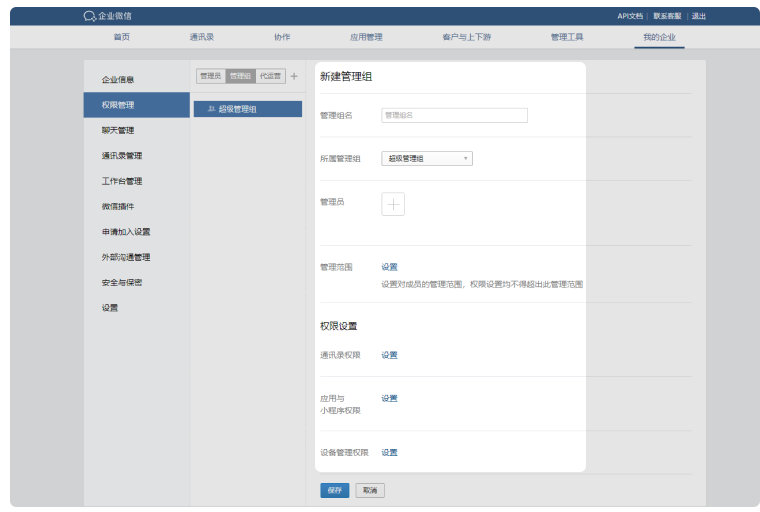Open 客户与上下游 navigation tab
This screenshot has height=512, width=760.
[466, 37]
